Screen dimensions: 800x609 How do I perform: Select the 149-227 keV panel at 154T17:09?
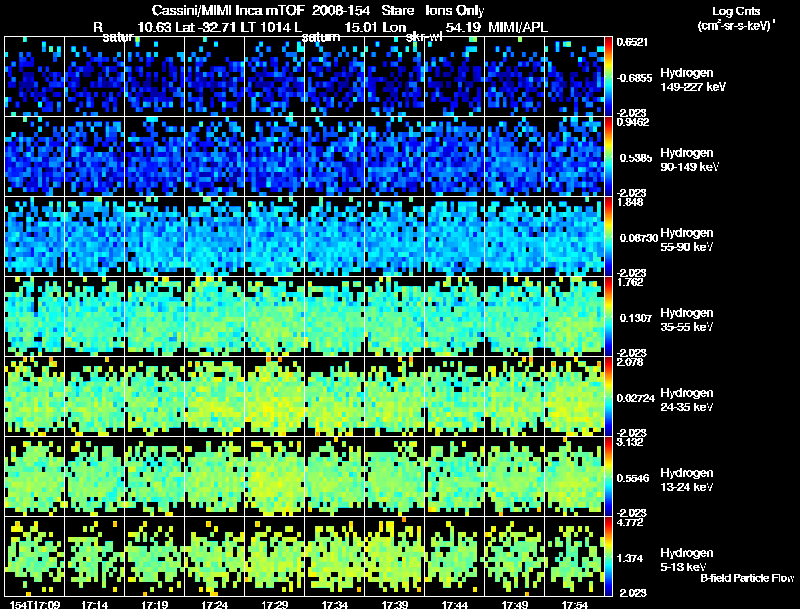click(35, 77)
